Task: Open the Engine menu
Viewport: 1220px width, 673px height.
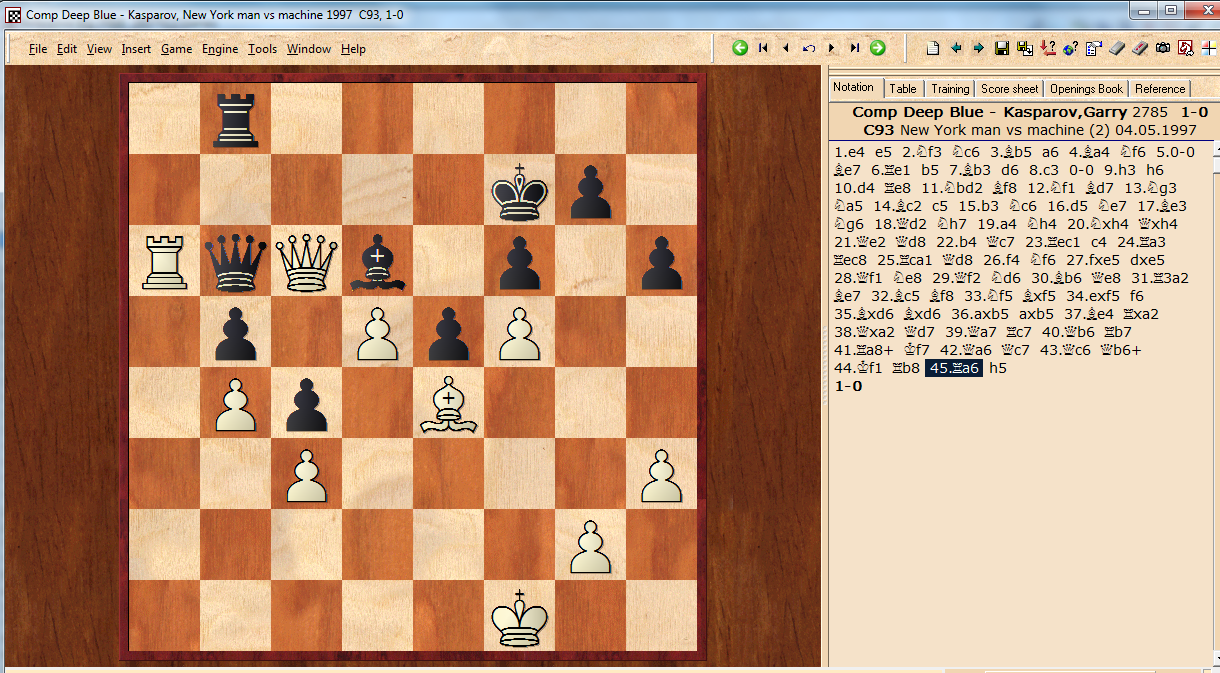Action: (220, 49)
